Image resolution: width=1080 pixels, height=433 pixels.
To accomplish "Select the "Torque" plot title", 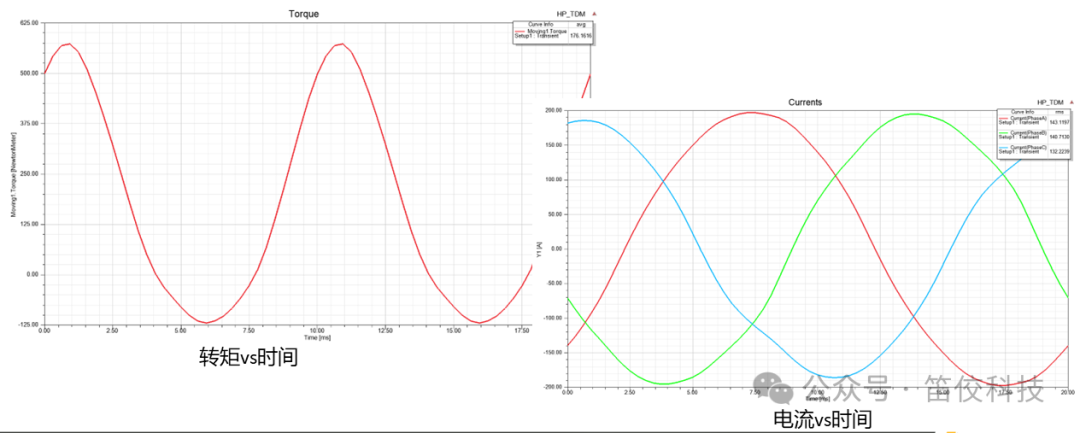I will pos(306,14).
